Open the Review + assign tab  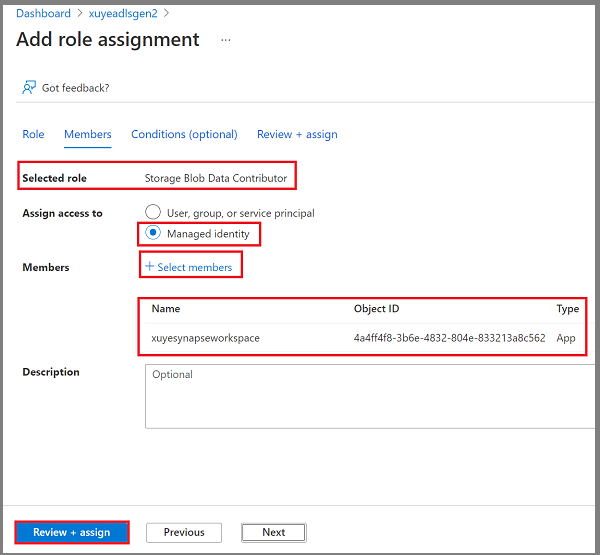[x=297, y=134]
